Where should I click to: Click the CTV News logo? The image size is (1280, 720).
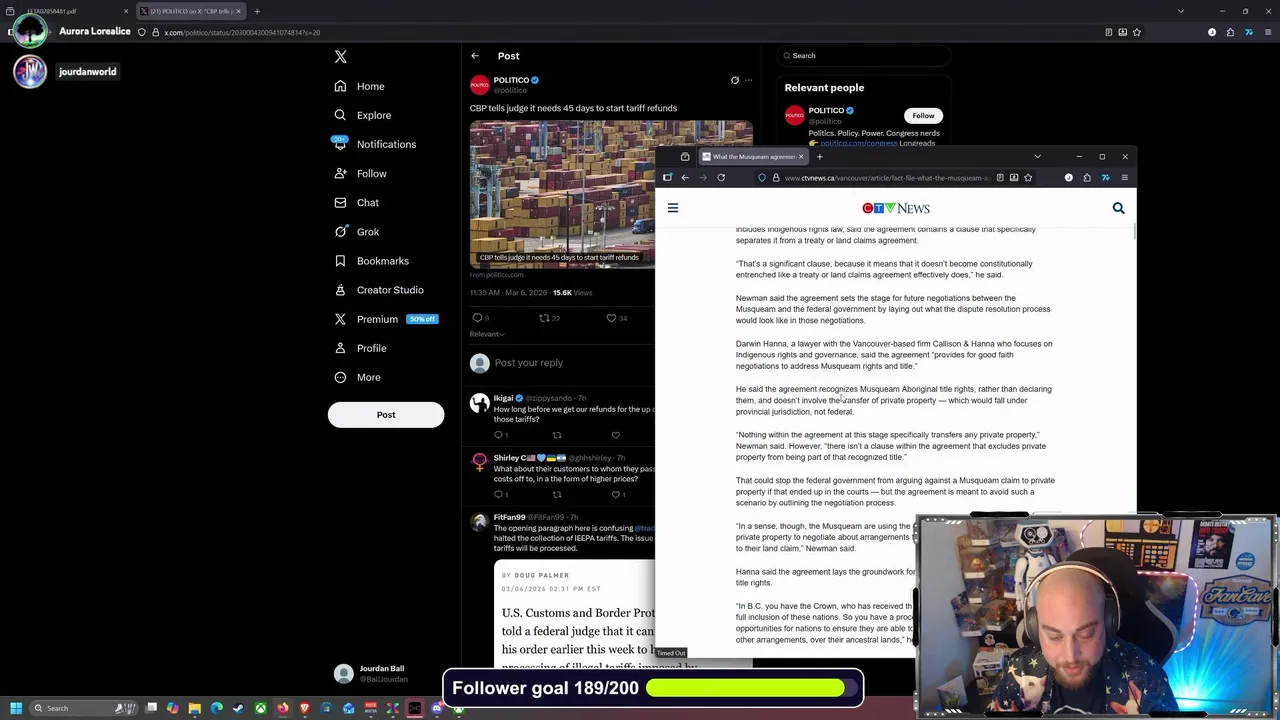[896, 208]
